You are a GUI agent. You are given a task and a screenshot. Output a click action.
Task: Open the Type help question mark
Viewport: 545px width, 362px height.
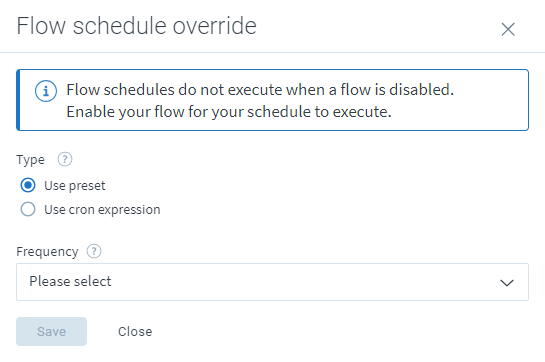coord(65,160)
